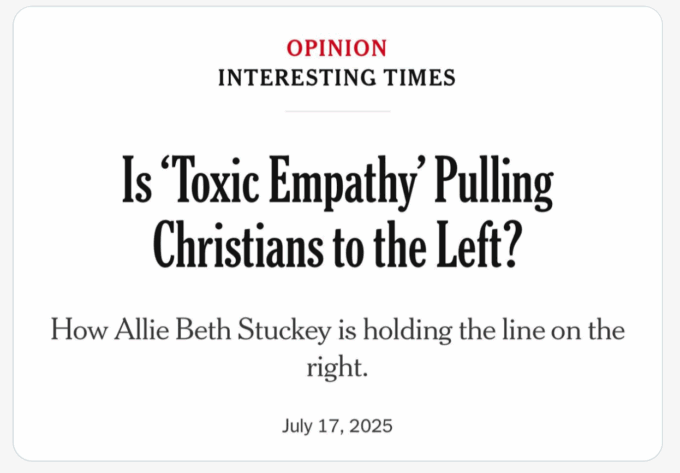The height and width of the screenshot is (473, 680).
Task: Click the name 'Allie Beth Stuckey' in summary
Action: pos(223,330)
